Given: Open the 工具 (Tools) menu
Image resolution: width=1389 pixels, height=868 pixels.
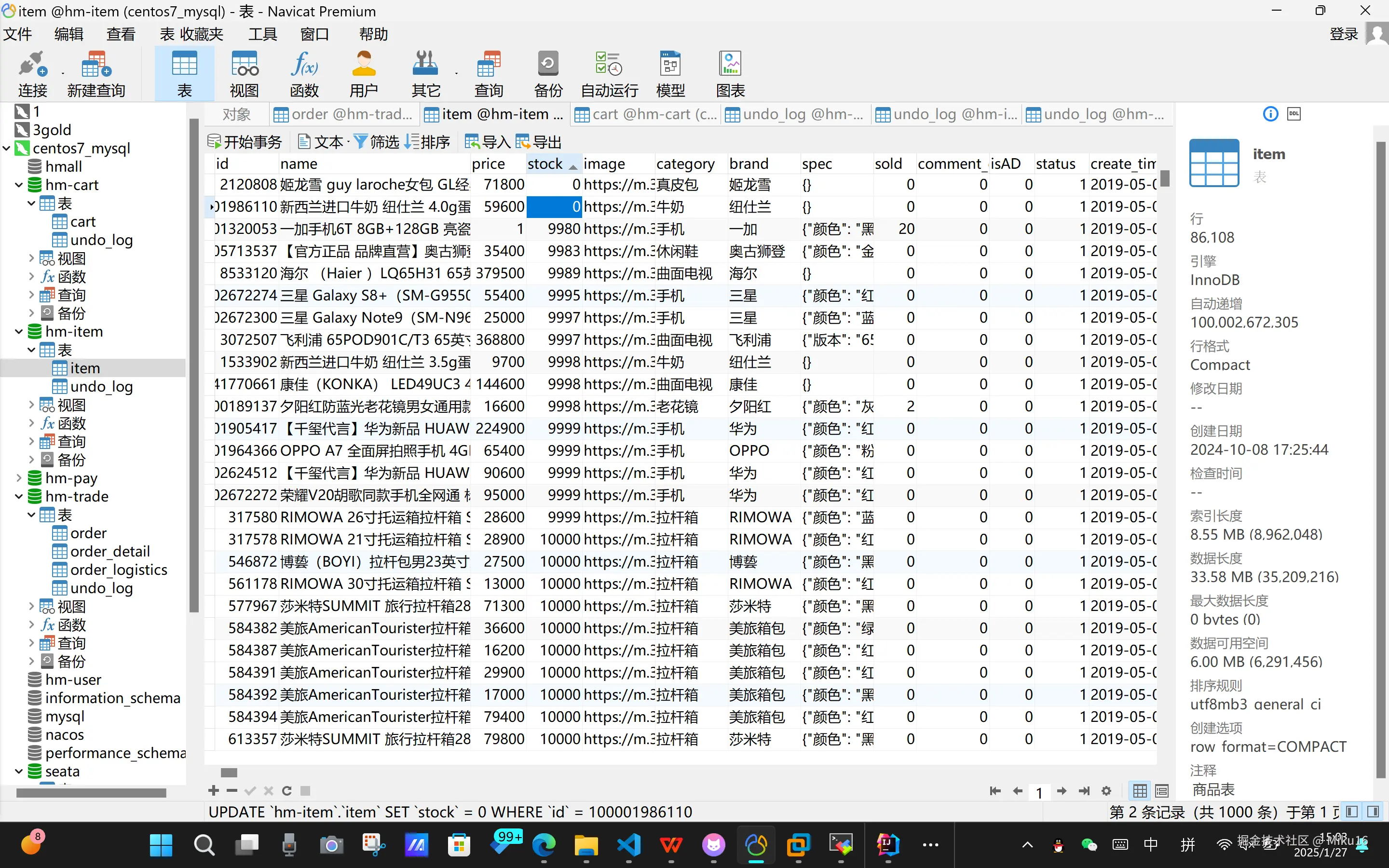Looking at the screenshot, I should point(262,34).
